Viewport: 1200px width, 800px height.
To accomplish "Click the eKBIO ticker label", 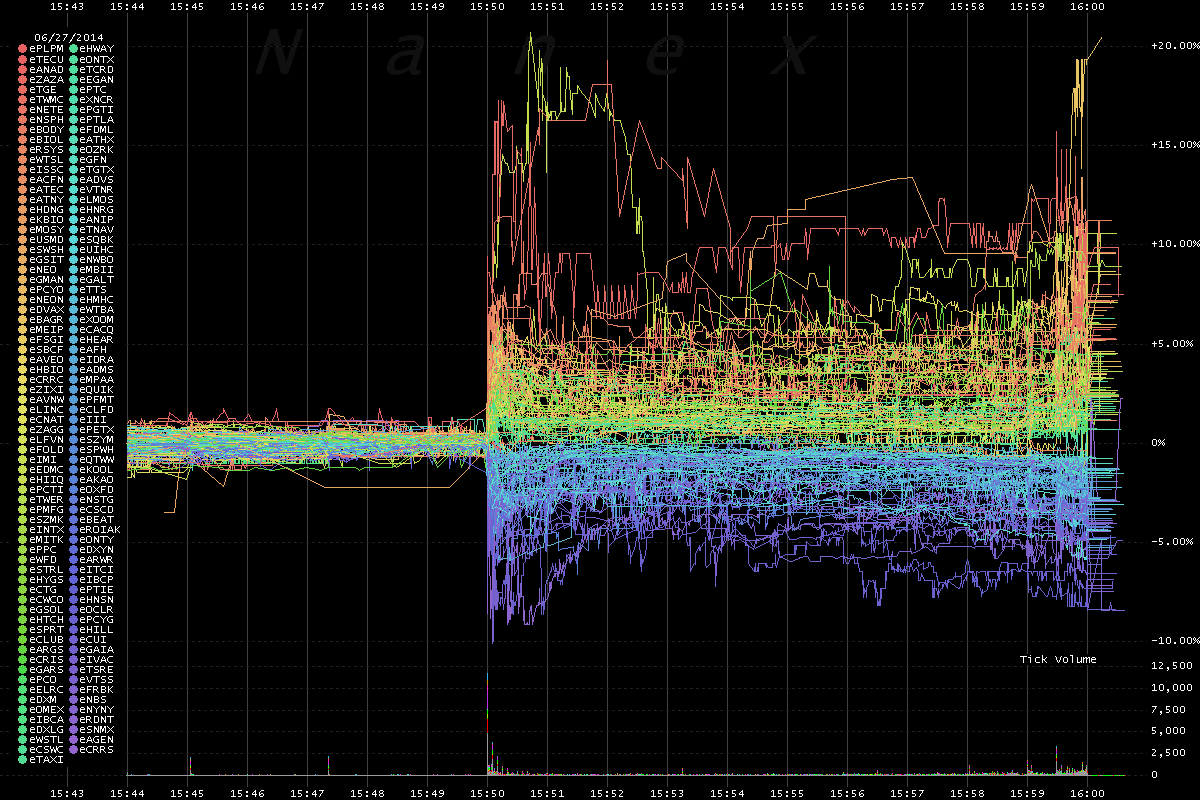I will pos(46,219).
